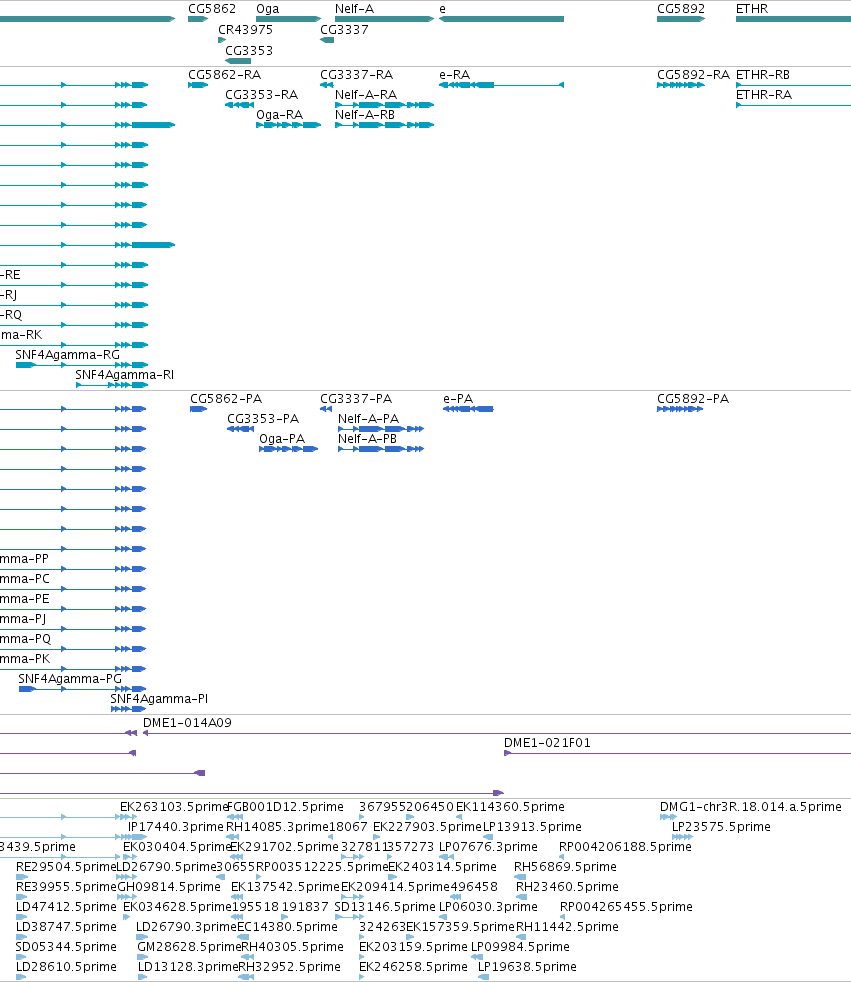851x982 pixels.
Task: Click the SNF4Agamma-PG protein label
Action: coord(70,678)
